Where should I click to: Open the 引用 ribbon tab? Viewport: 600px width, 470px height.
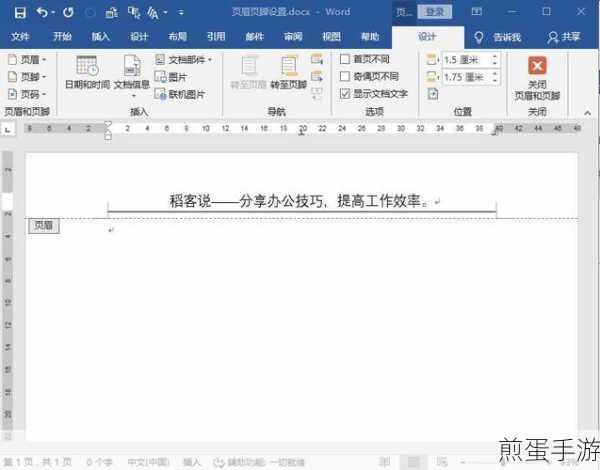pos(216,37)
